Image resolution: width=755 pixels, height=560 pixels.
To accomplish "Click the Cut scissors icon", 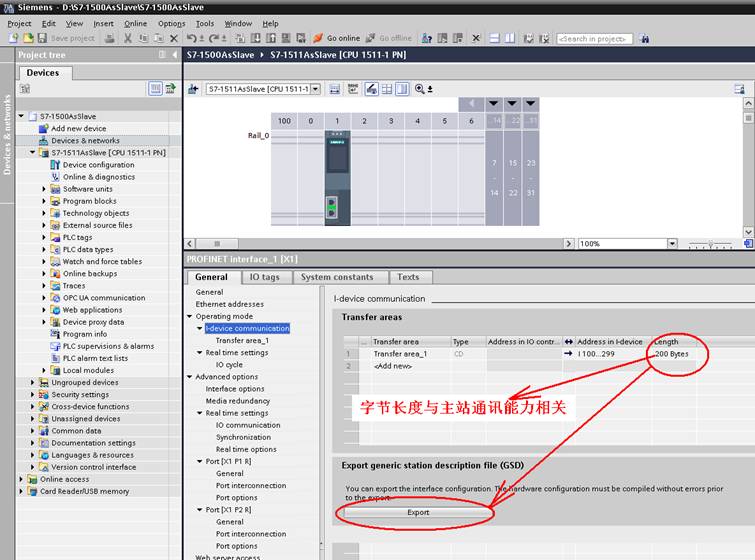I will [x=128, y=38].
